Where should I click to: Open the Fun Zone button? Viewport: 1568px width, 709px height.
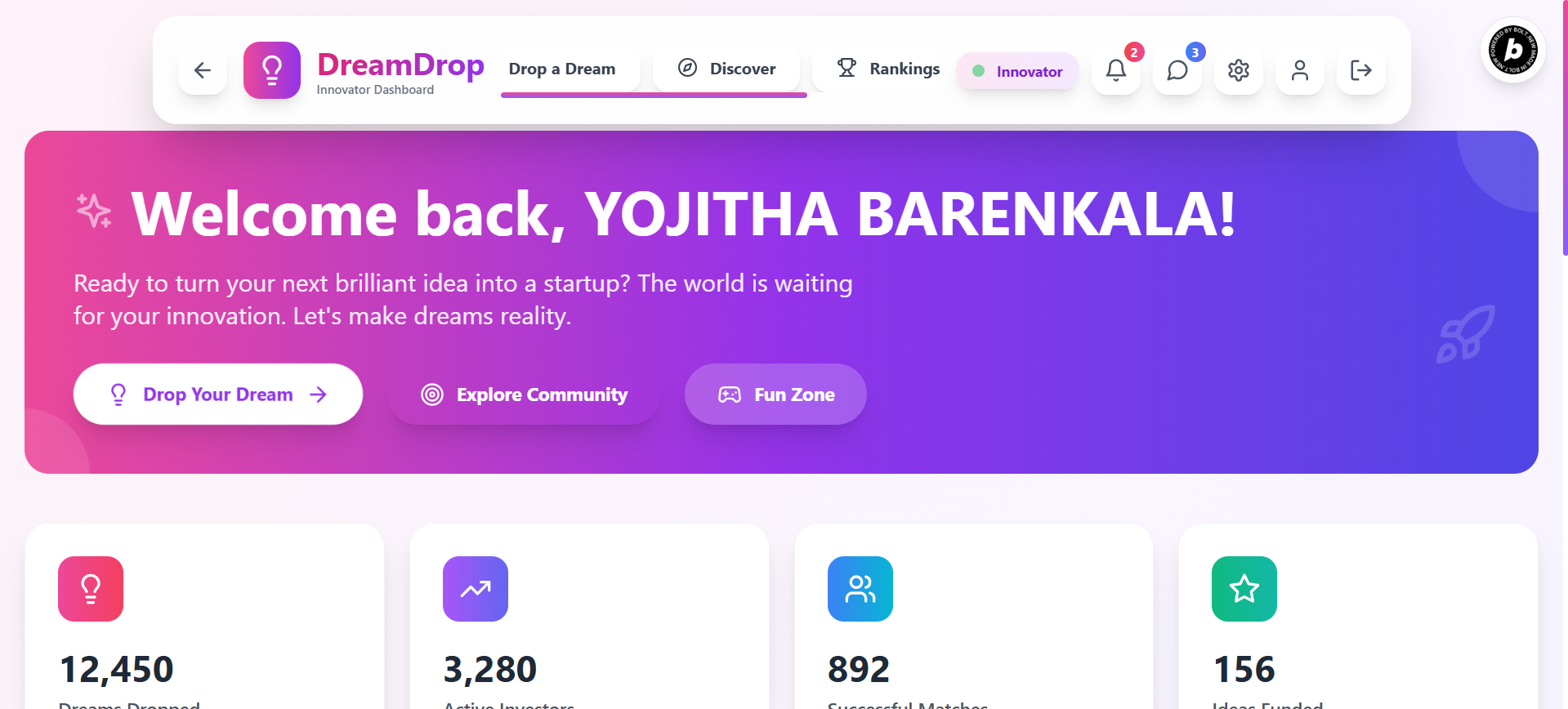(775, 395)
